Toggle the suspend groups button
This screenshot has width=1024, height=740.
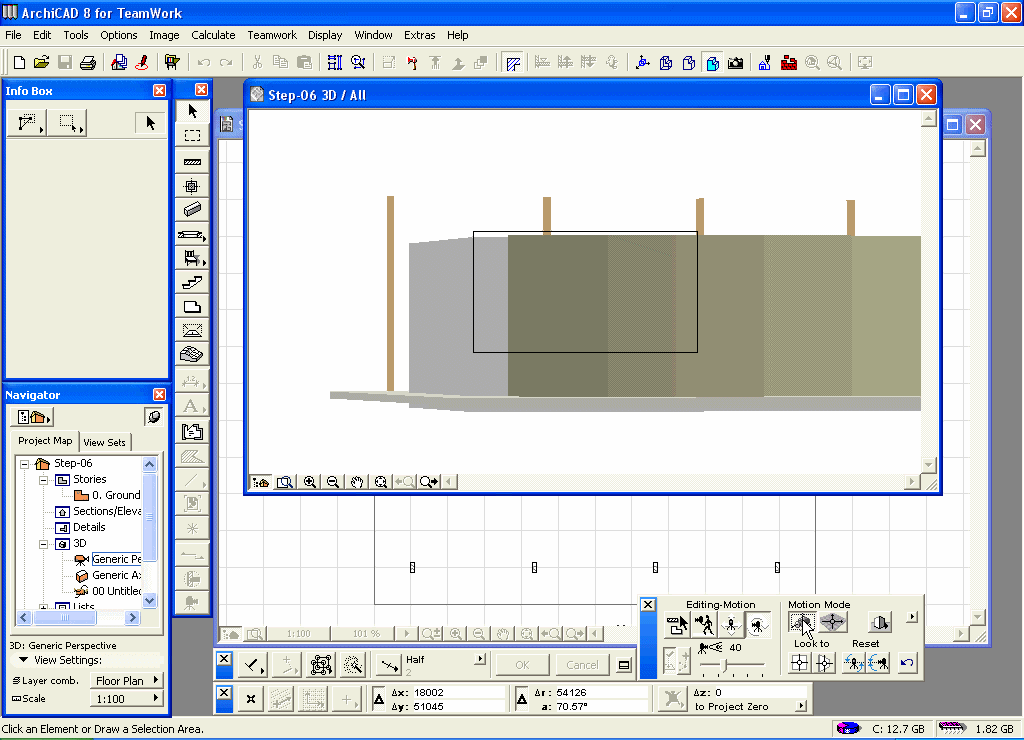coord(321,664)
